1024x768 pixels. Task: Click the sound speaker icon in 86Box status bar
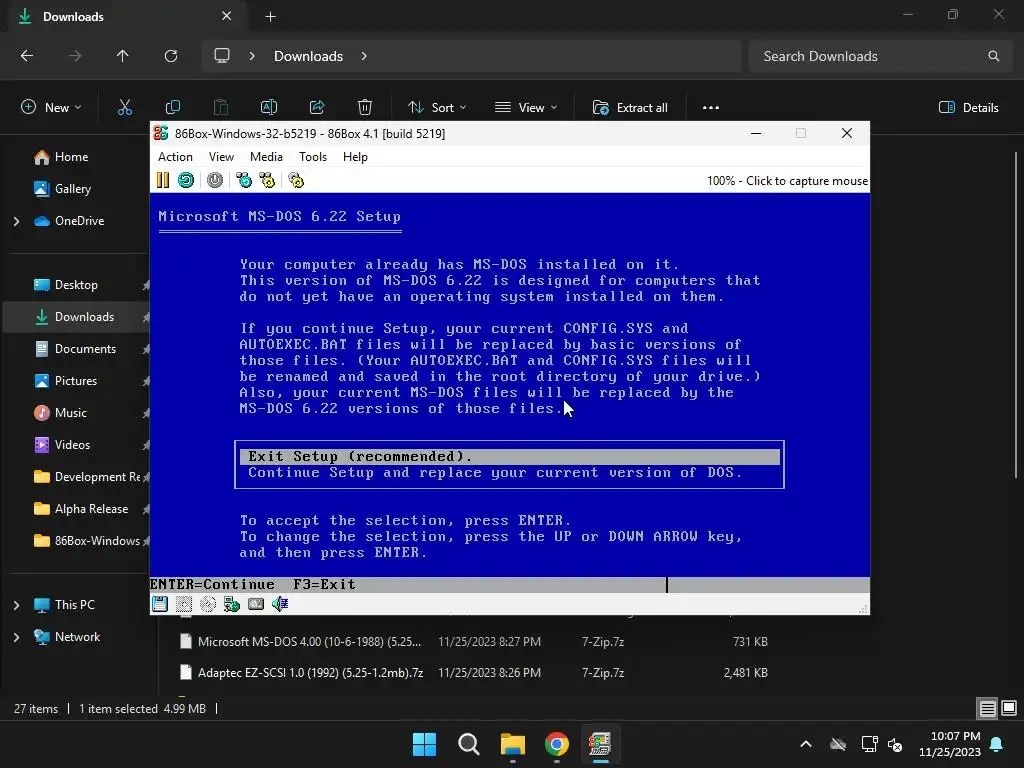(x=280, y=604)
